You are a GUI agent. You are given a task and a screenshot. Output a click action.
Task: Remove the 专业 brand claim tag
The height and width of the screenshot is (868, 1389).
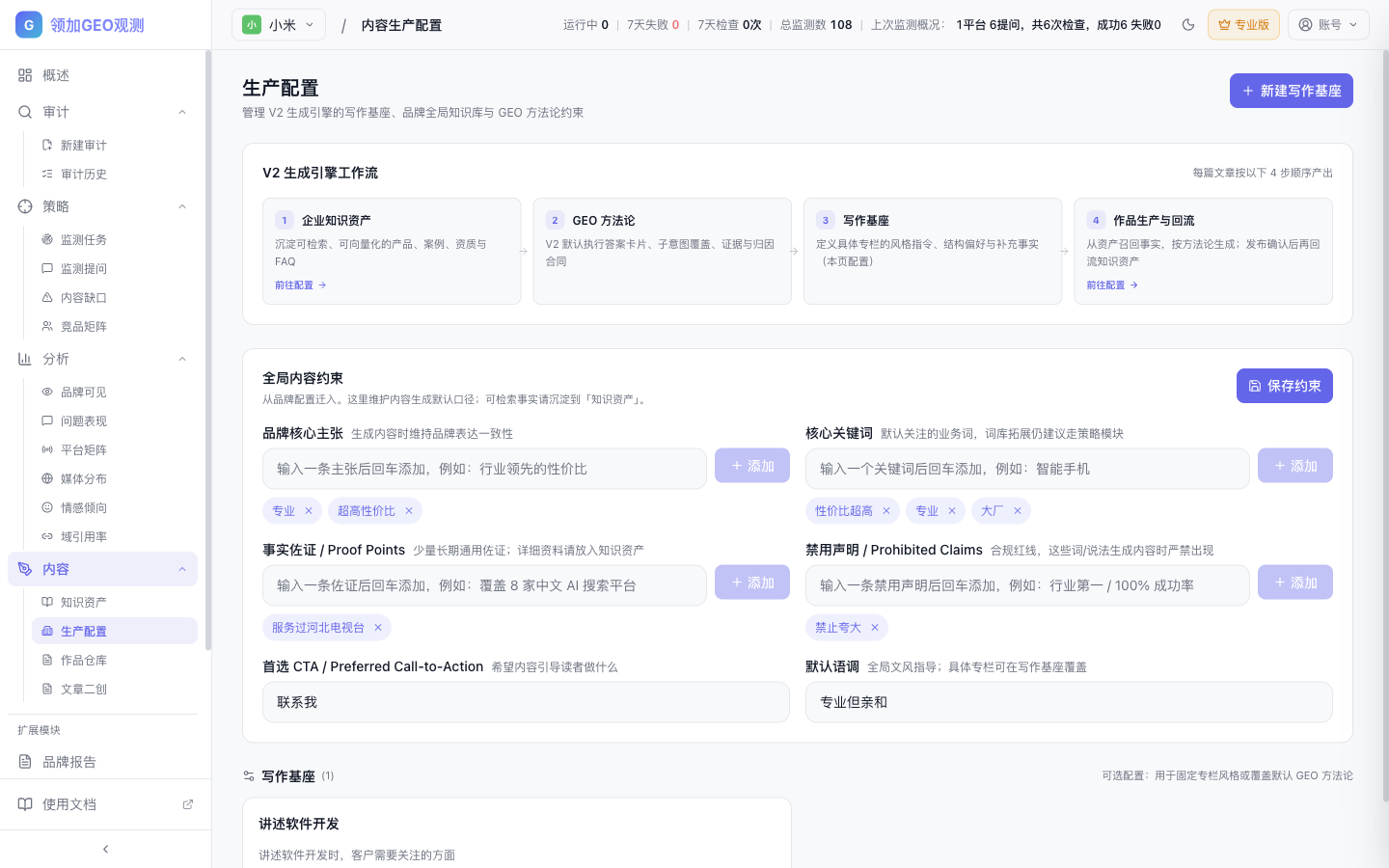click(x=309, y=511)
